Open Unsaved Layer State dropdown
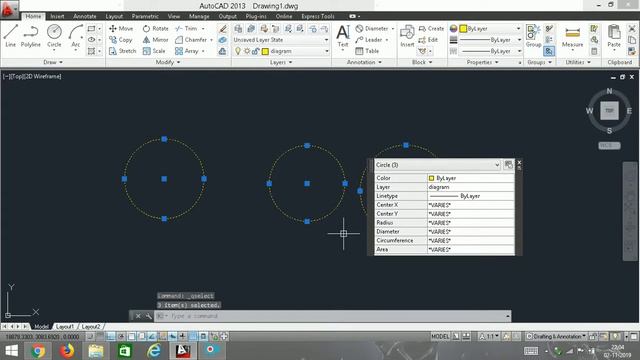 [x=281, y=40]
